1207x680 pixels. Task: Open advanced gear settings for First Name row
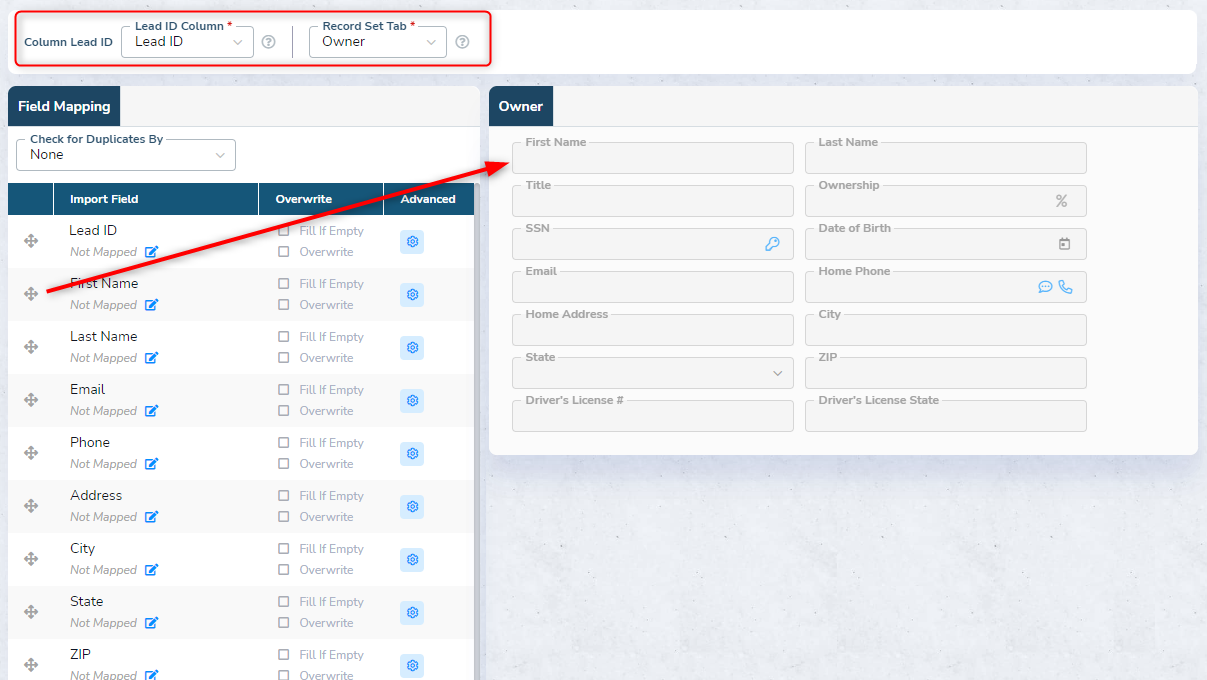click(x=412, y=295)
